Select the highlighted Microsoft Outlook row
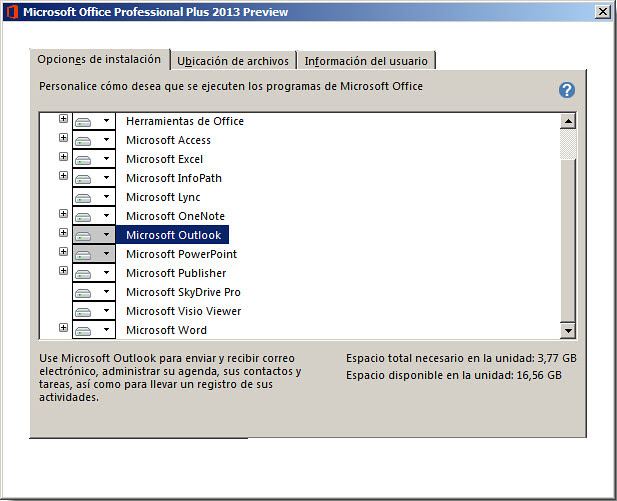The image size is (617, 501). point(172,235)
